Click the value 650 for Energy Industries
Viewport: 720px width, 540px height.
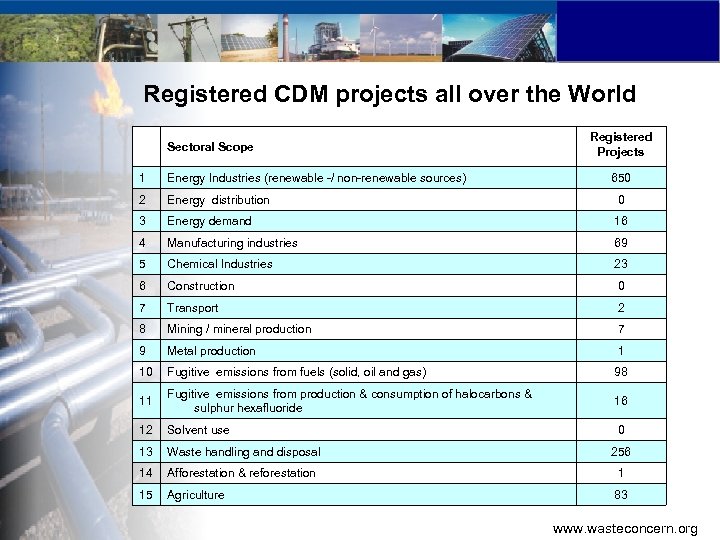[x=621, y=178]
